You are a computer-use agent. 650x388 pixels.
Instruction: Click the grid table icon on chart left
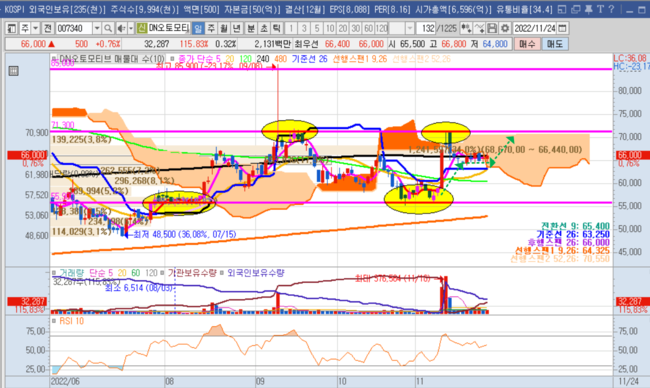[x=13, y=71]
